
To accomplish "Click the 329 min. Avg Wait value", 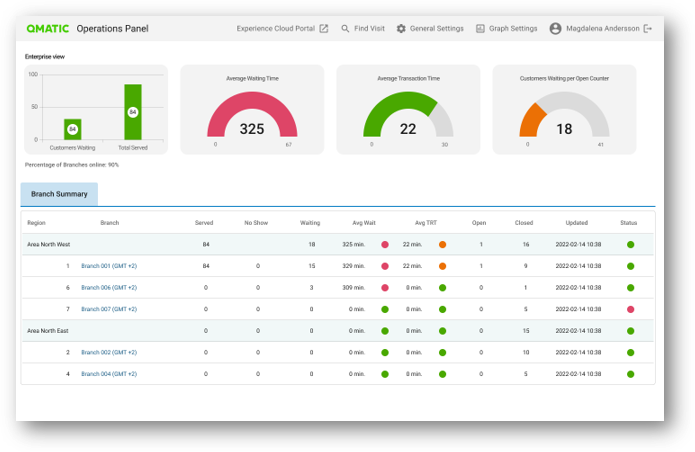I will pos(353,266).
